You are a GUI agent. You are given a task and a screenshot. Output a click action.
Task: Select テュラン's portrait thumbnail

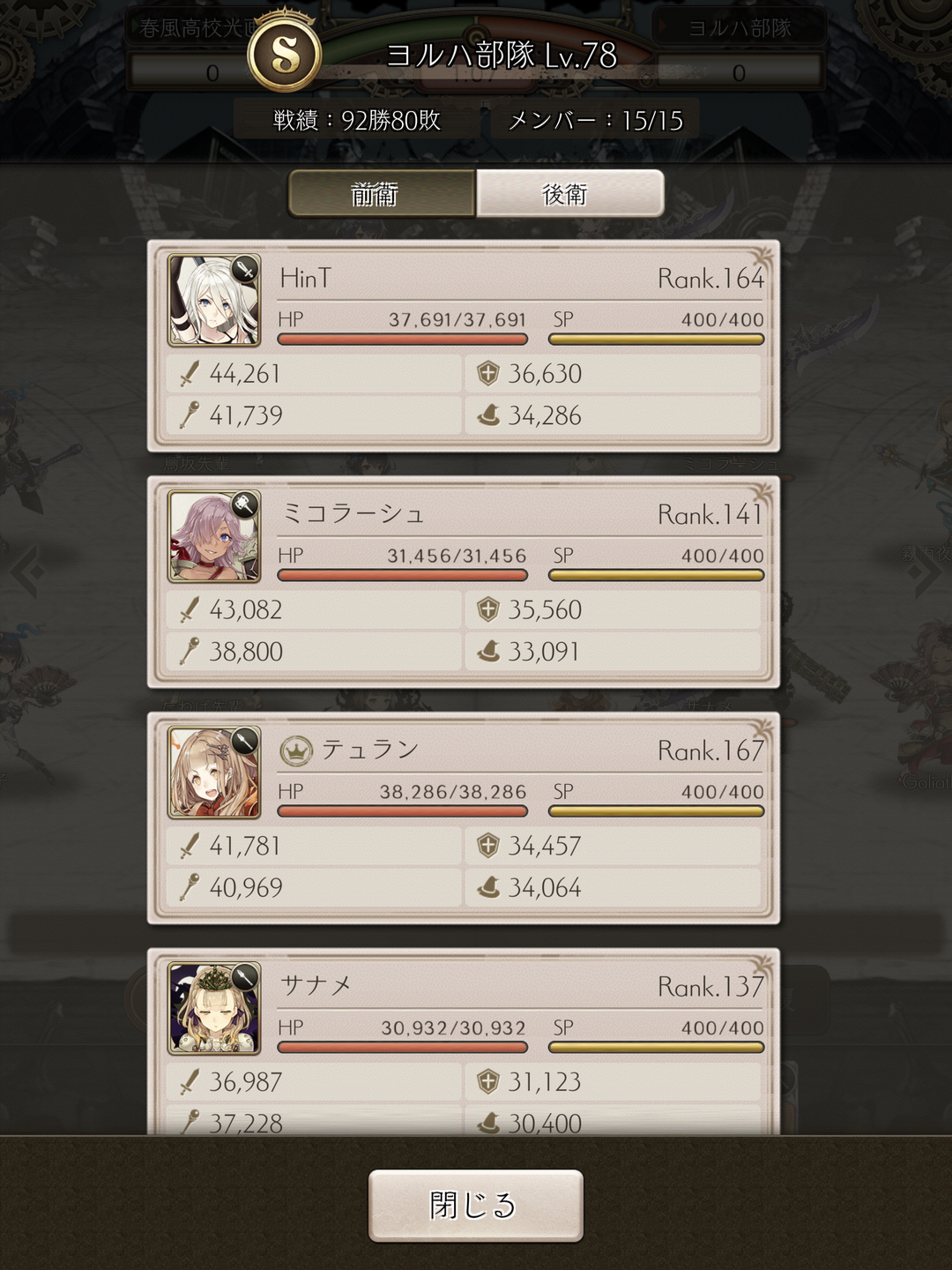coord(214,773)
